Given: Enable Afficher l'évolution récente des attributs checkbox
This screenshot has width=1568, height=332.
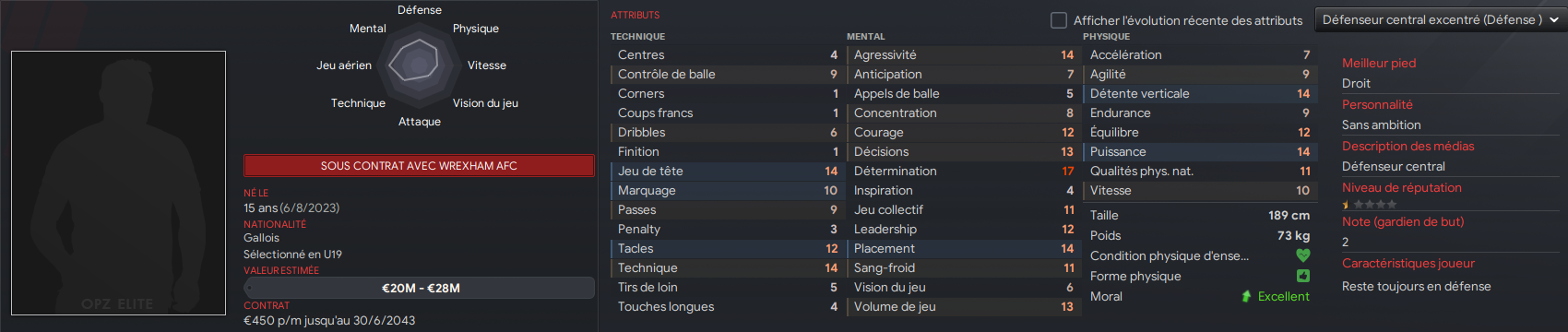Looking at the screenshot, I should coord(1059,20).
